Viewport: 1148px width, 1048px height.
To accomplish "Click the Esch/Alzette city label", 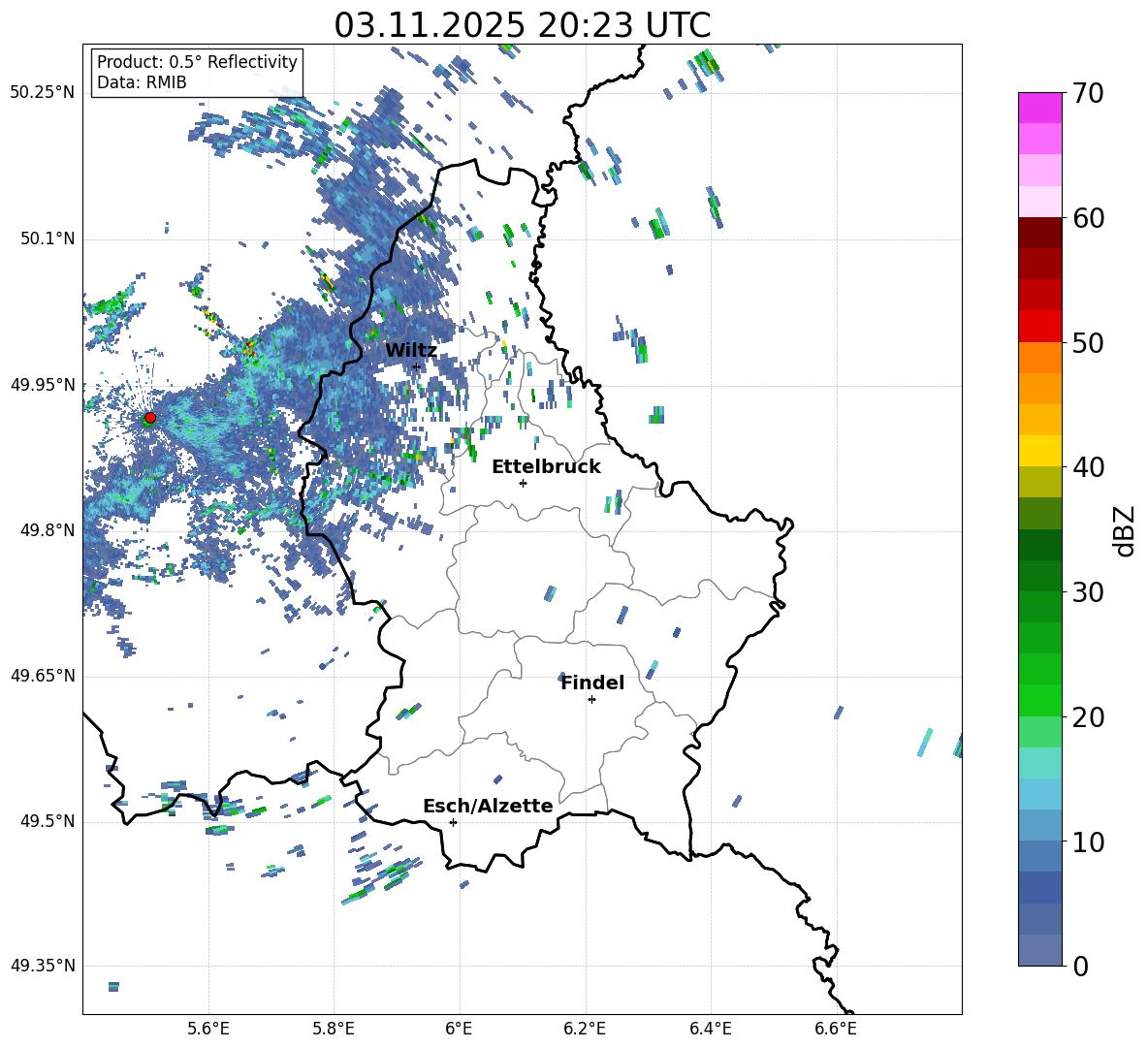I will tap(489, 806).
